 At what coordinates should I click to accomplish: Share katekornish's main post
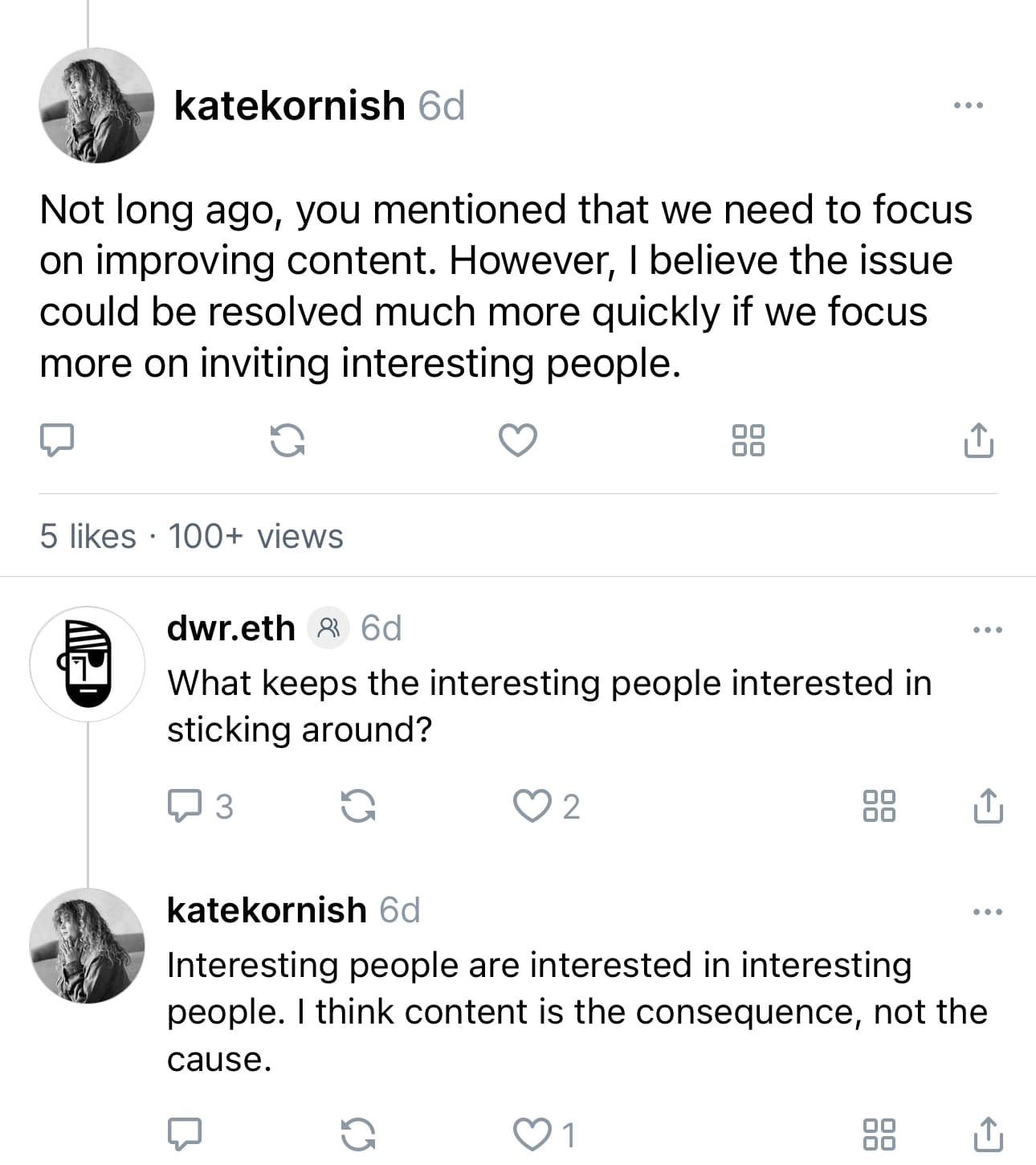point(978,439)
